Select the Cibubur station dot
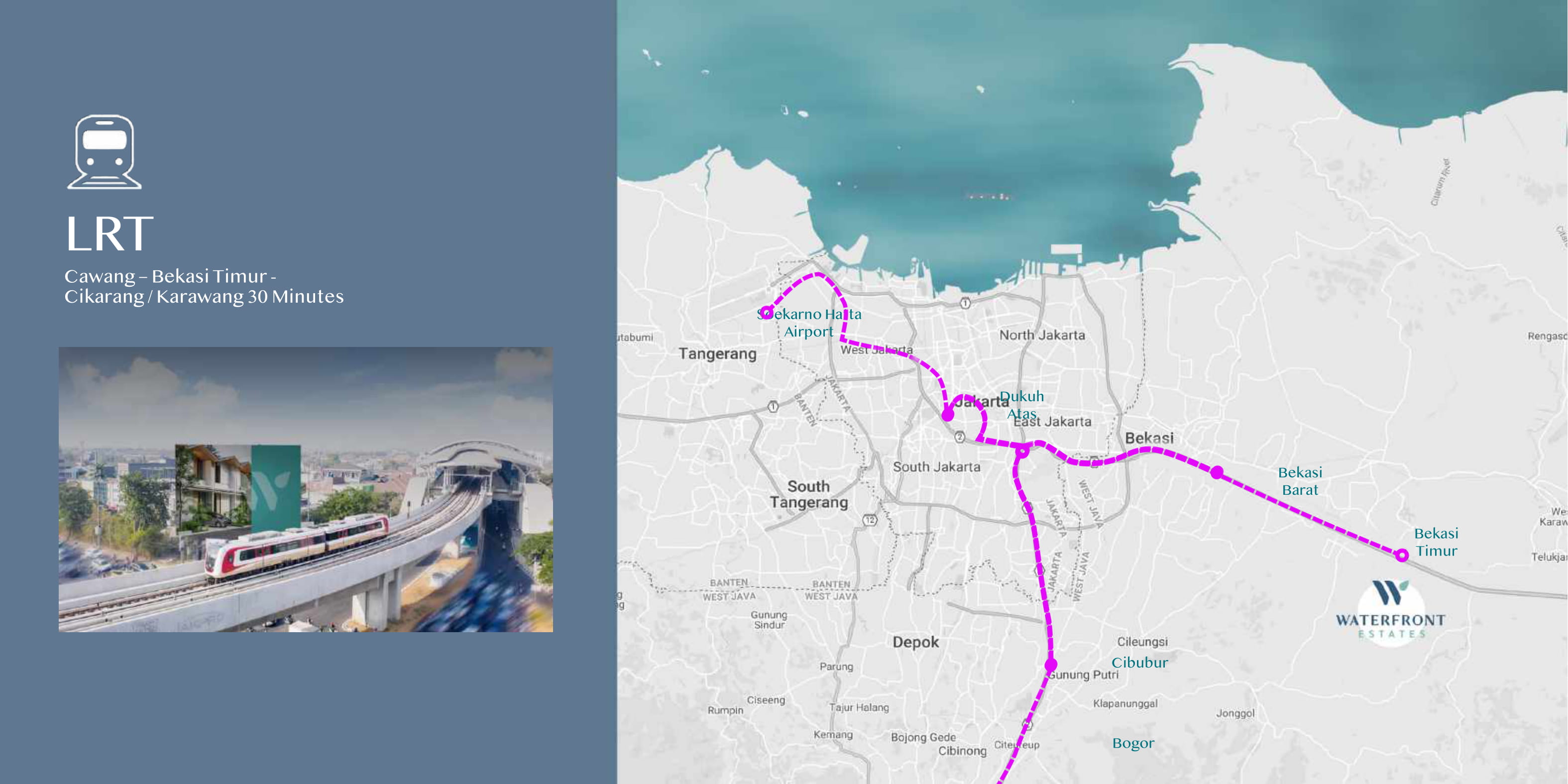The image size is (1568, 784). tap(1051, 664)
